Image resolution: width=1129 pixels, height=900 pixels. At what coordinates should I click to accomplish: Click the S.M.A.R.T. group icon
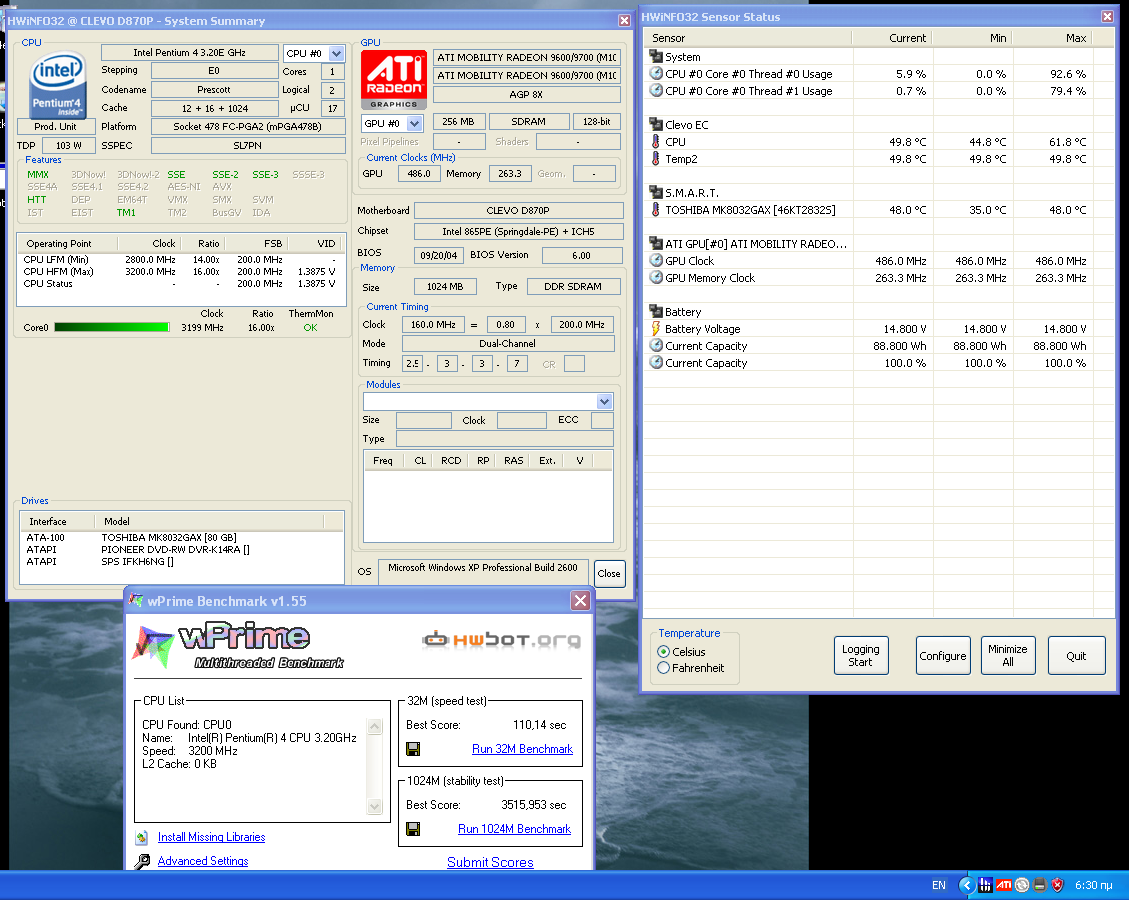tap(656, 192)
